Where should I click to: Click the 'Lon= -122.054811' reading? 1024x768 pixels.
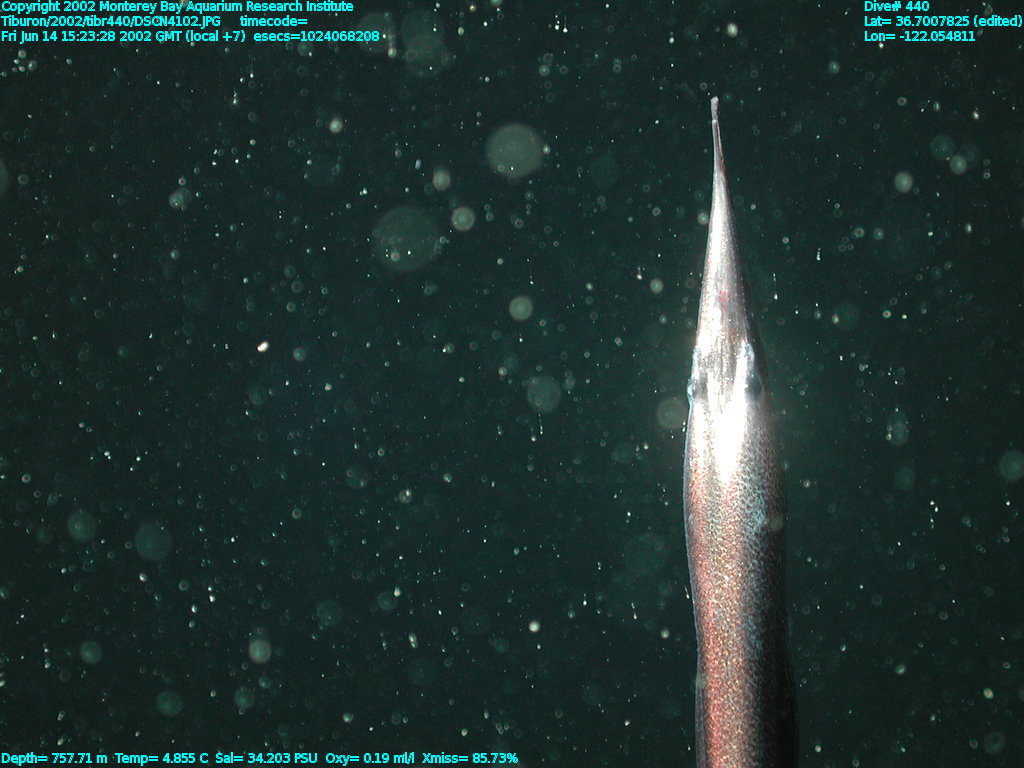[x=920, y=37]
